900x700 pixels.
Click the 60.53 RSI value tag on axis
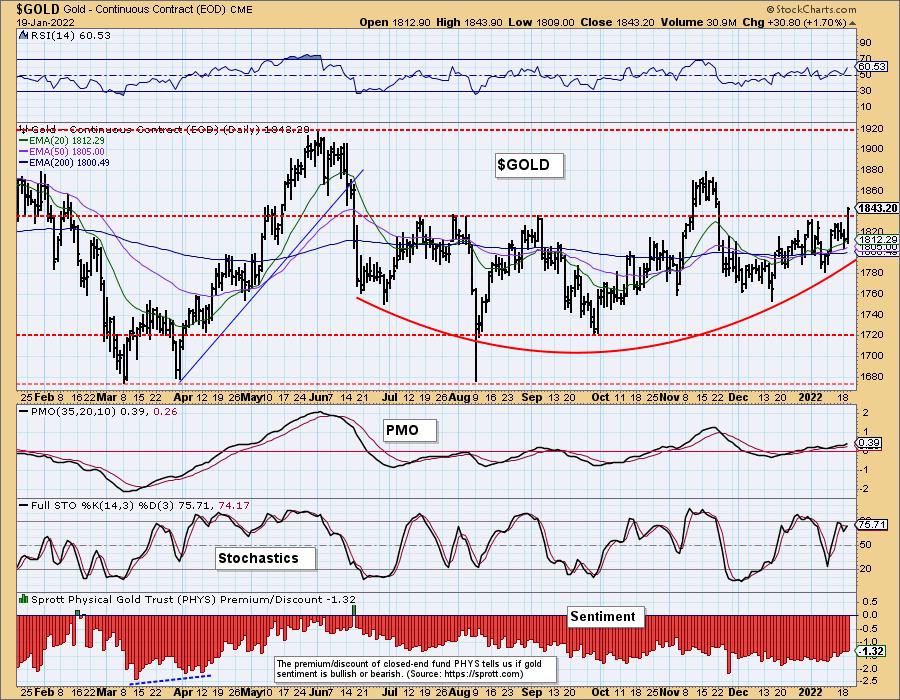[x=870, y=67]
